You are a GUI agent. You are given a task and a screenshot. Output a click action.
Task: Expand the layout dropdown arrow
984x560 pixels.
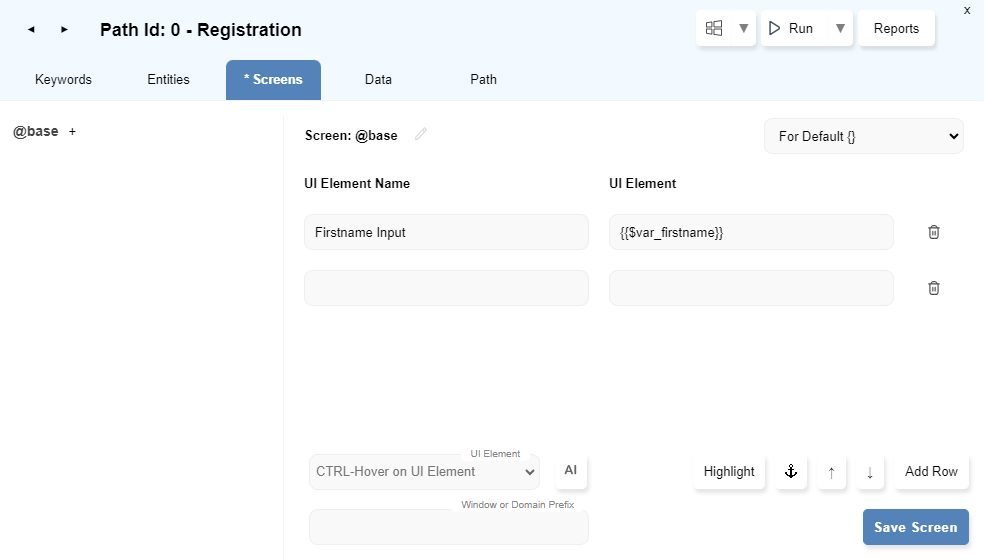pos(743,28)
